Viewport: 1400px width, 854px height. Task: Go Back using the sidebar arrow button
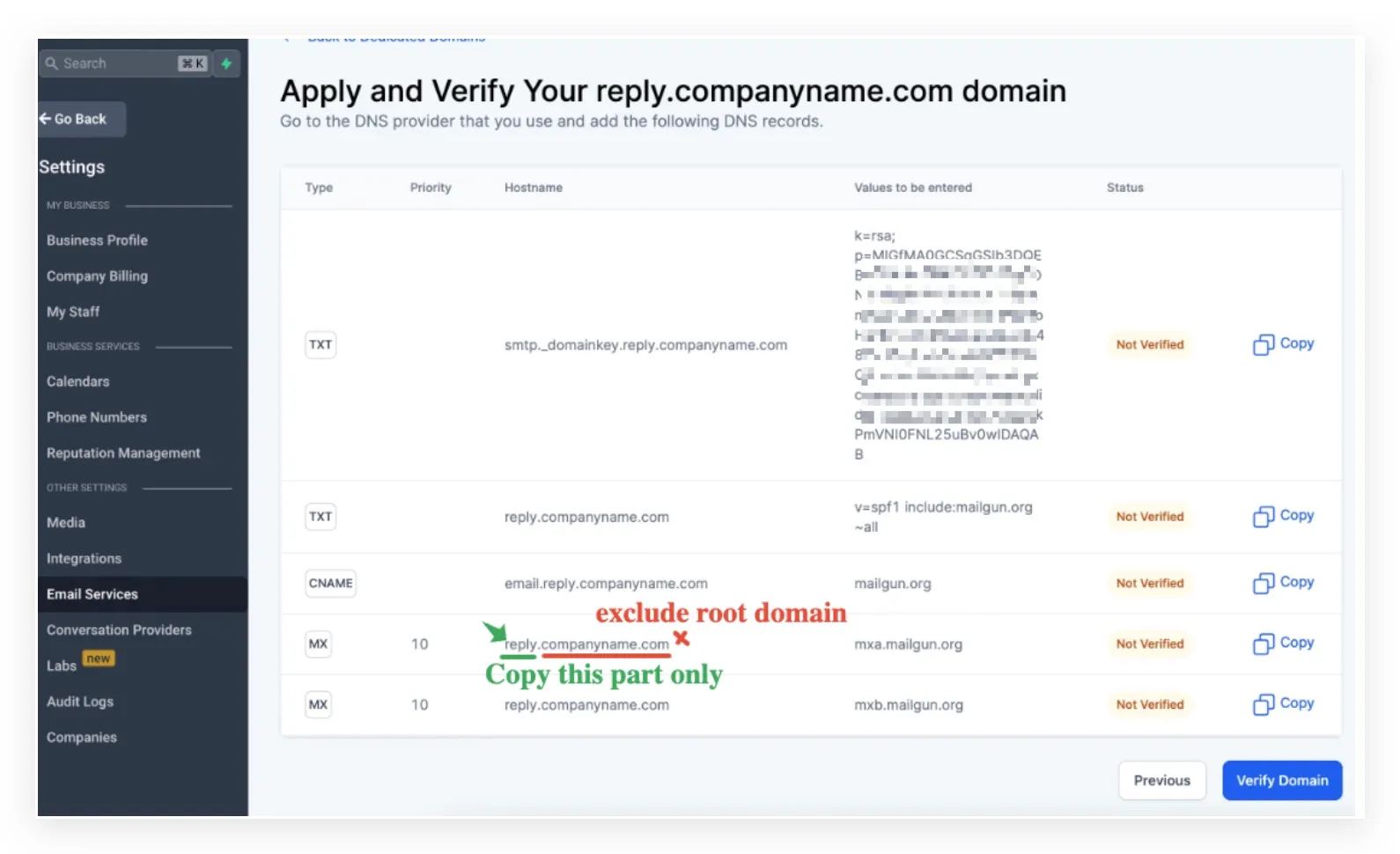pos(81,119)
